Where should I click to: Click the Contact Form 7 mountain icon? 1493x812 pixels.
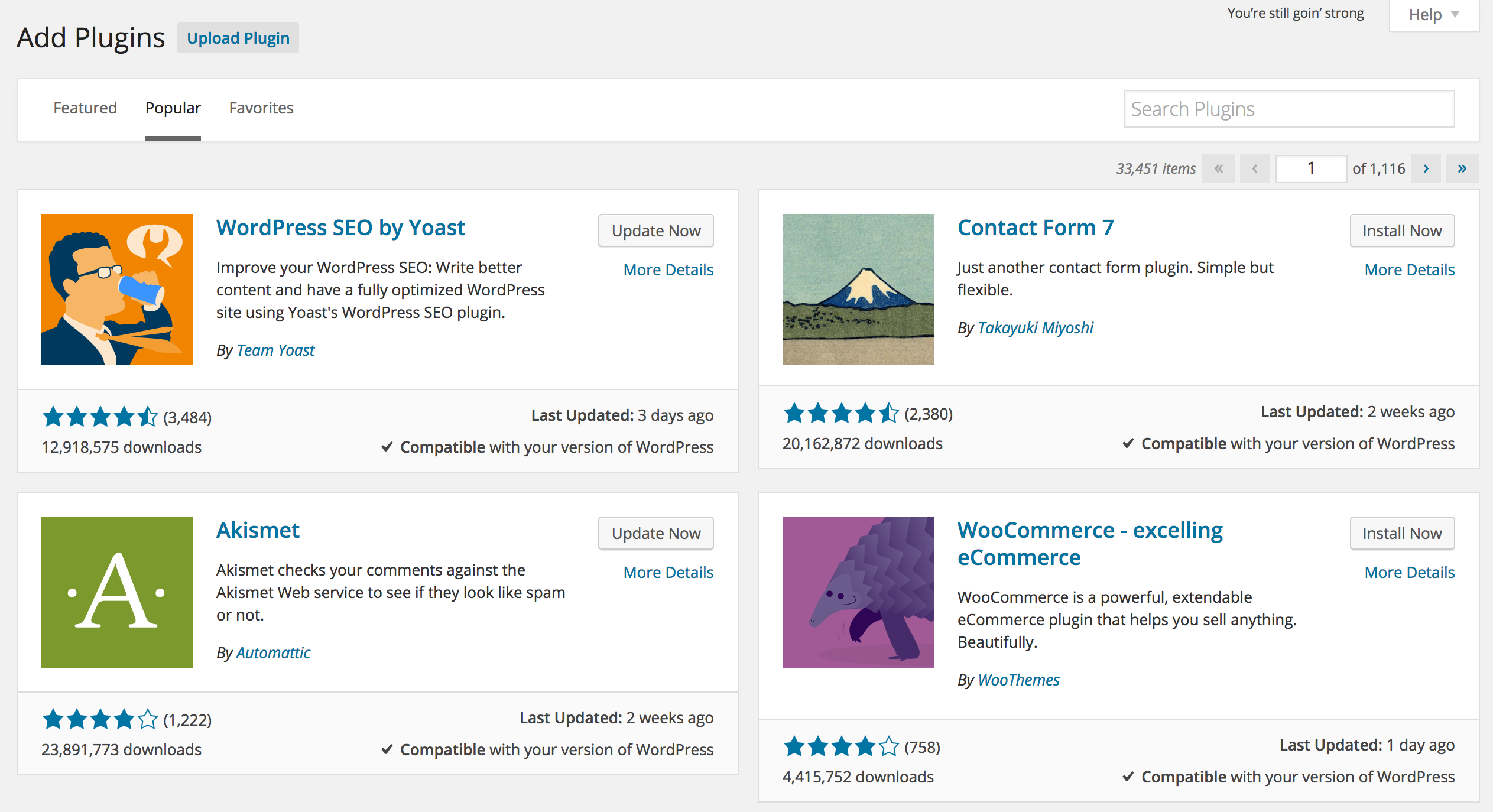[858, 289]
